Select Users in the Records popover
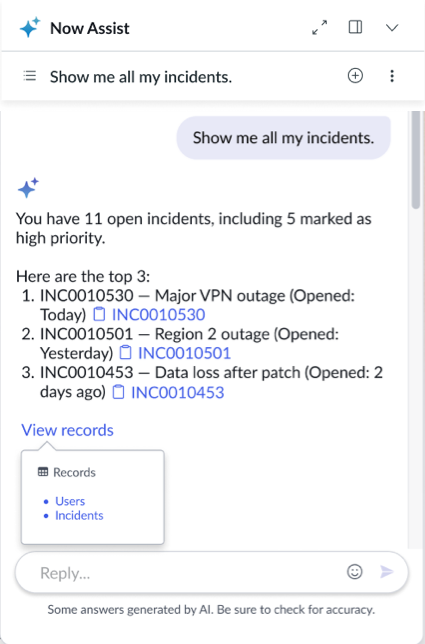Image resolution: width=425 pixels, height=644 pixels. pos(70,501)
